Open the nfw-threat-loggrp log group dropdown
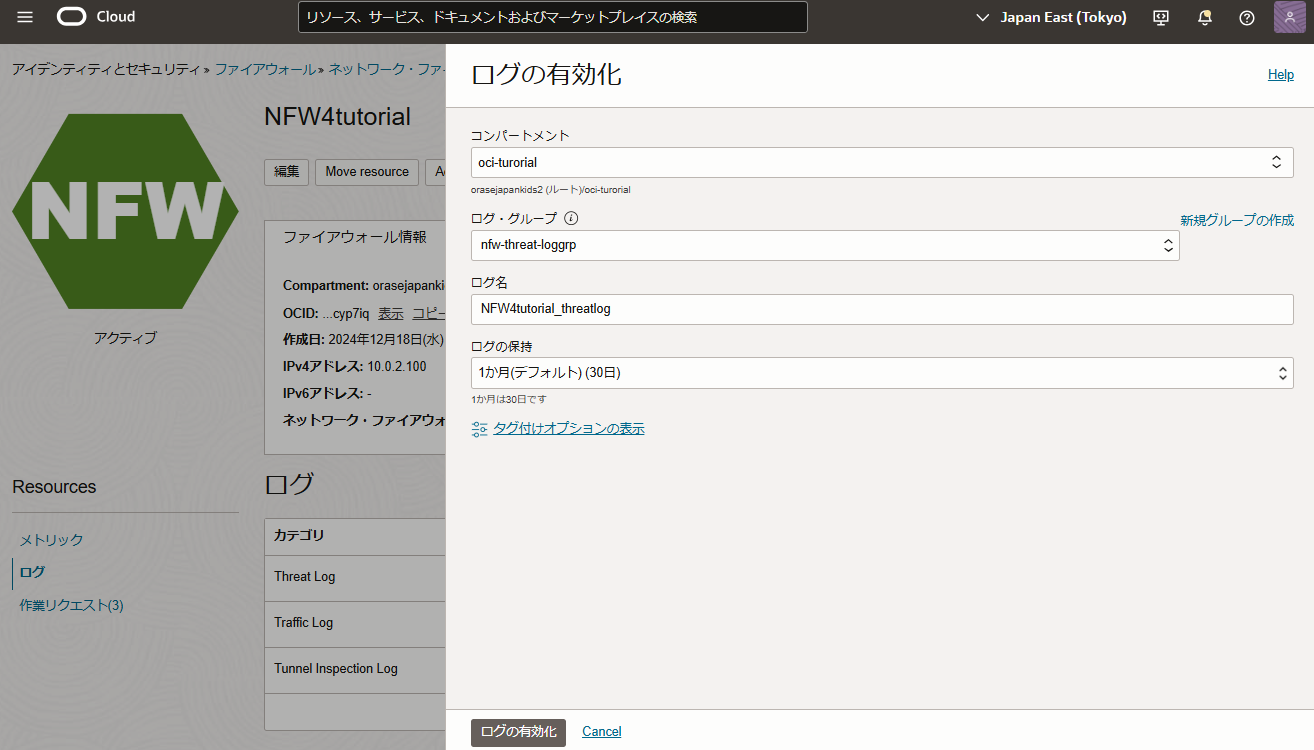 pos(824,245)
